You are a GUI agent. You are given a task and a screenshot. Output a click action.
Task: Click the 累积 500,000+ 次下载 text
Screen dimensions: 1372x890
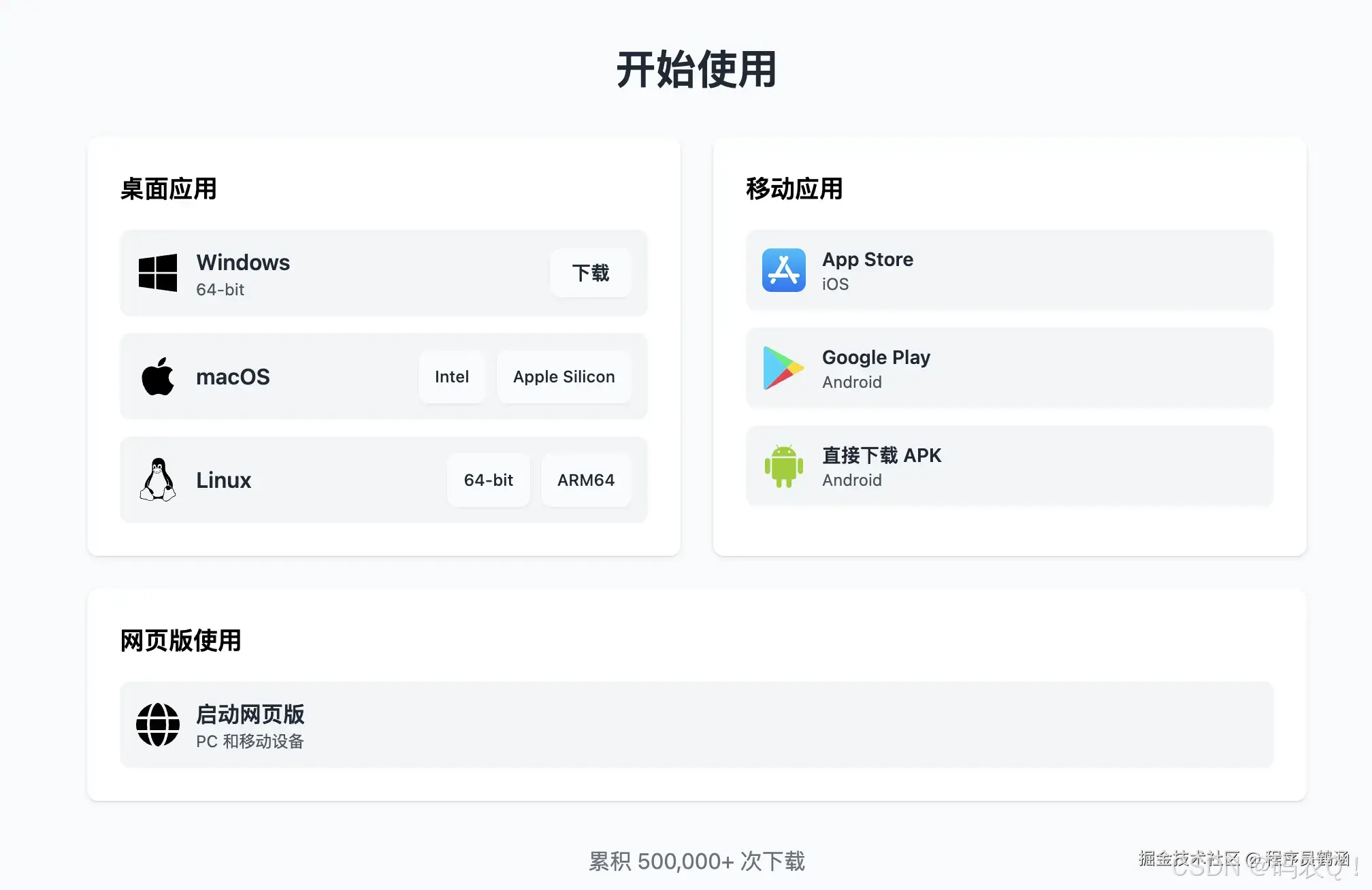click(696, 861)
